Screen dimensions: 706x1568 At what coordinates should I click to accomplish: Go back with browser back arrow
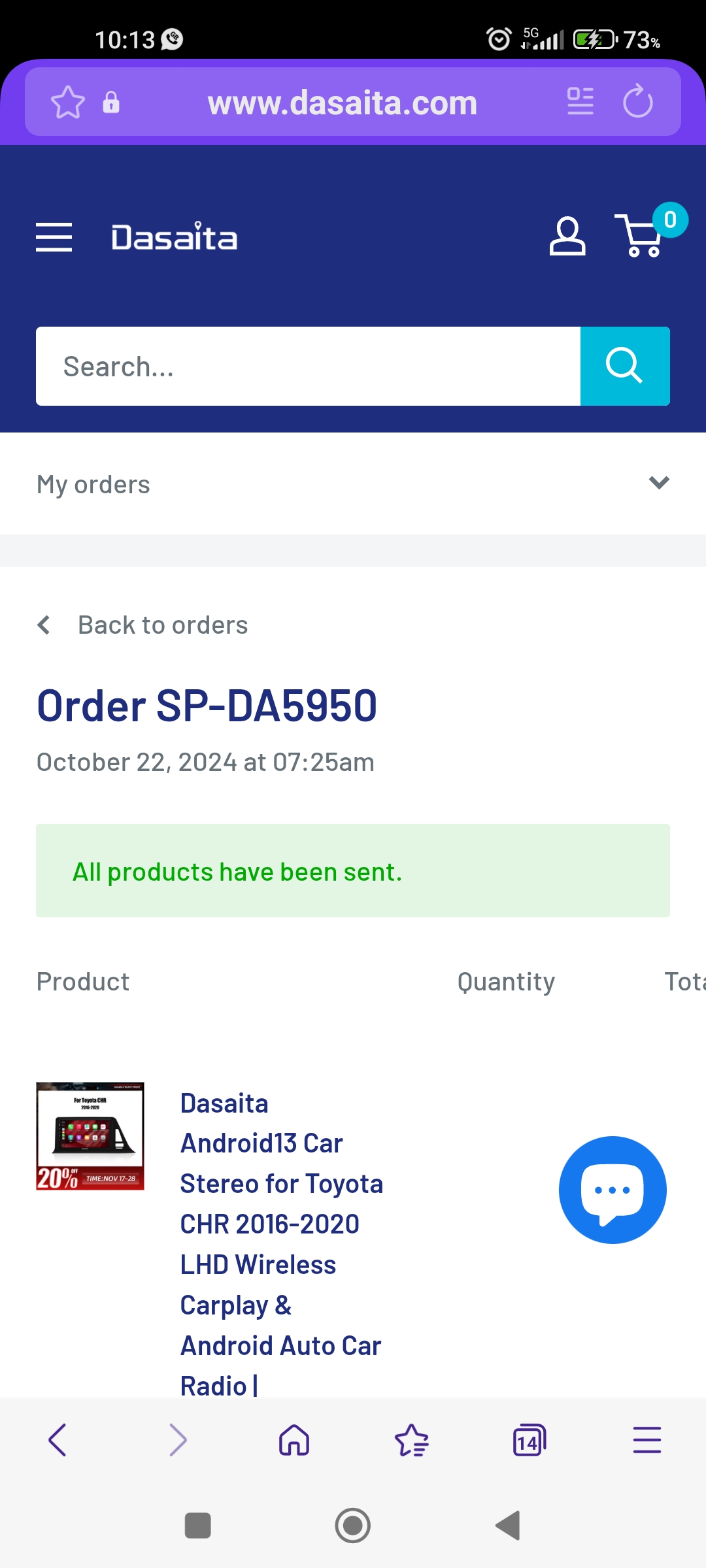[58, 1440]
